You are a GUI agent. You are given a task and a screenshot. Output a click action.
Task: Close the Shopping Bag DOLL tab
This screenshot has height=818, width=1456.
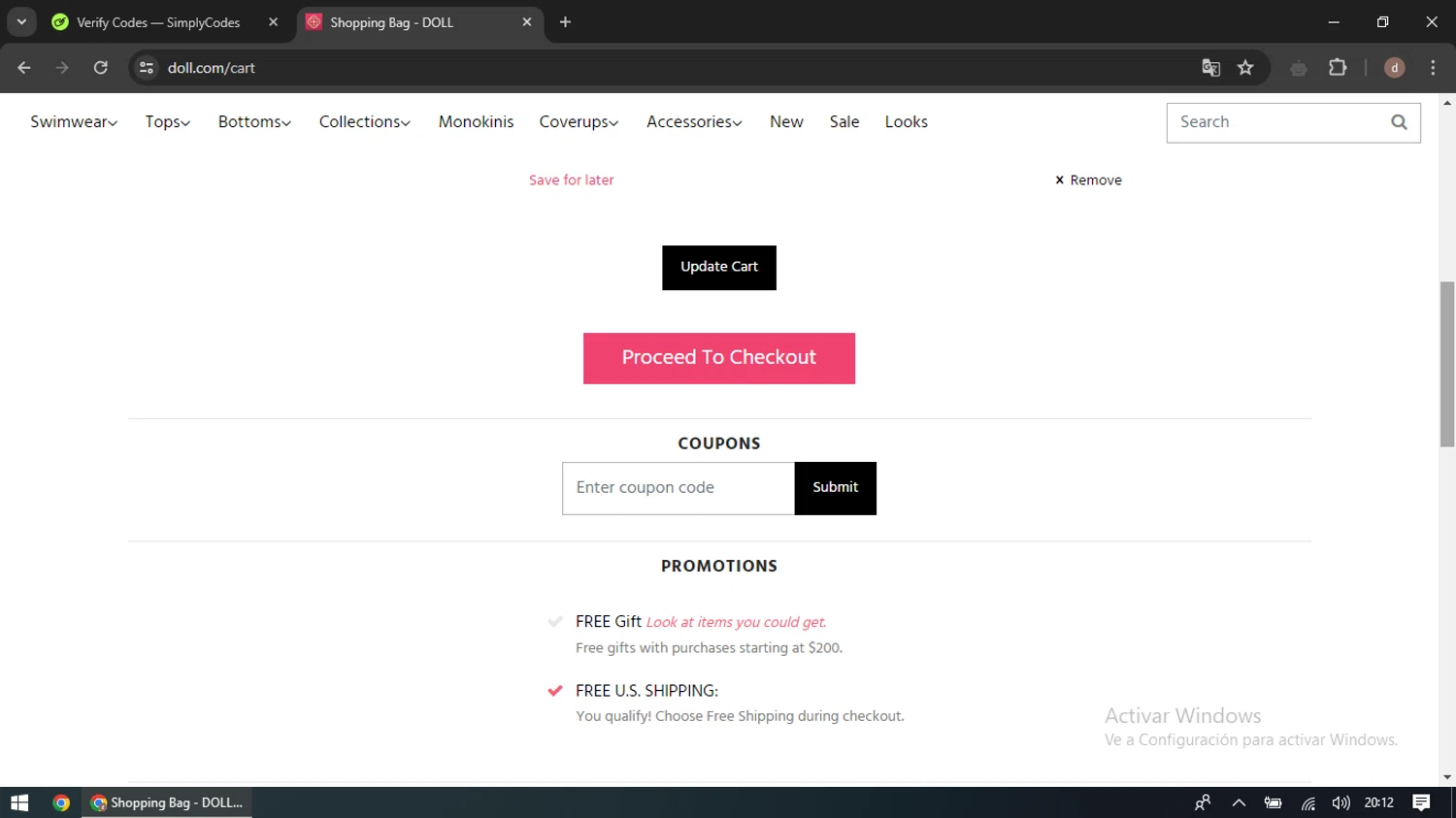click(527, 21)
